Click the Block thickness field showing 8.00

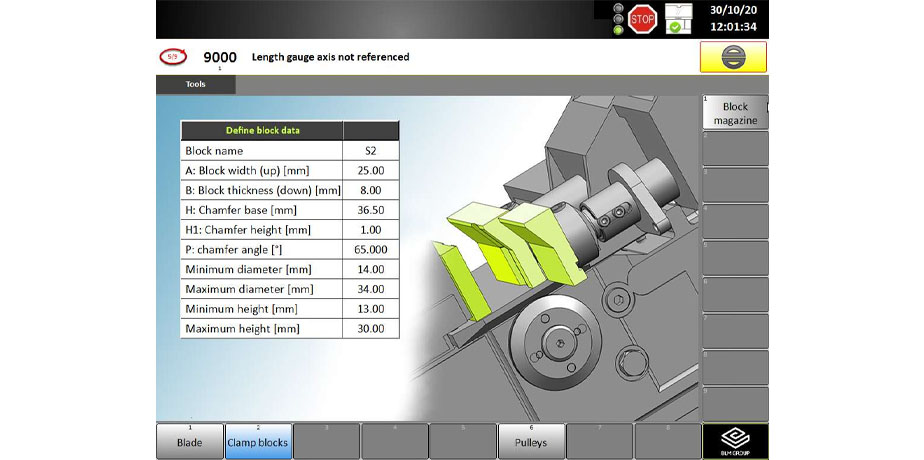pyautogui.click(x=370, y=190)
